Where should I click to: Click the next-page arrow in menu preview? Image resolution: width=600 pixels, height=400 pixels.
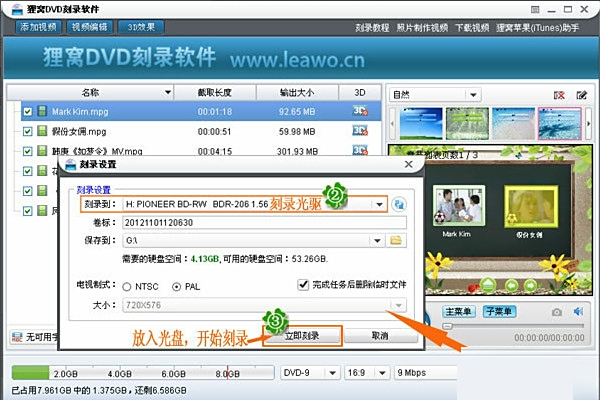tap(530, 286)
